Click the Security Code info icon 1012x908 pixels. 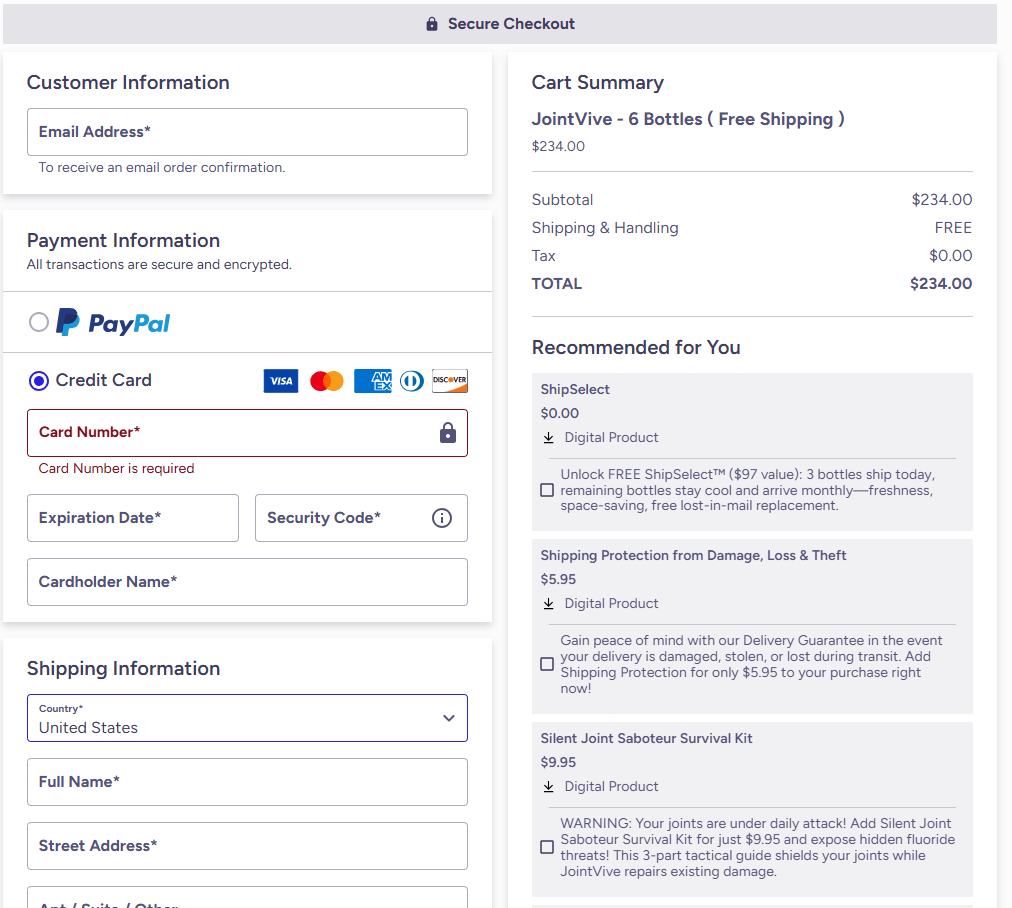click(x=442, y=518)
